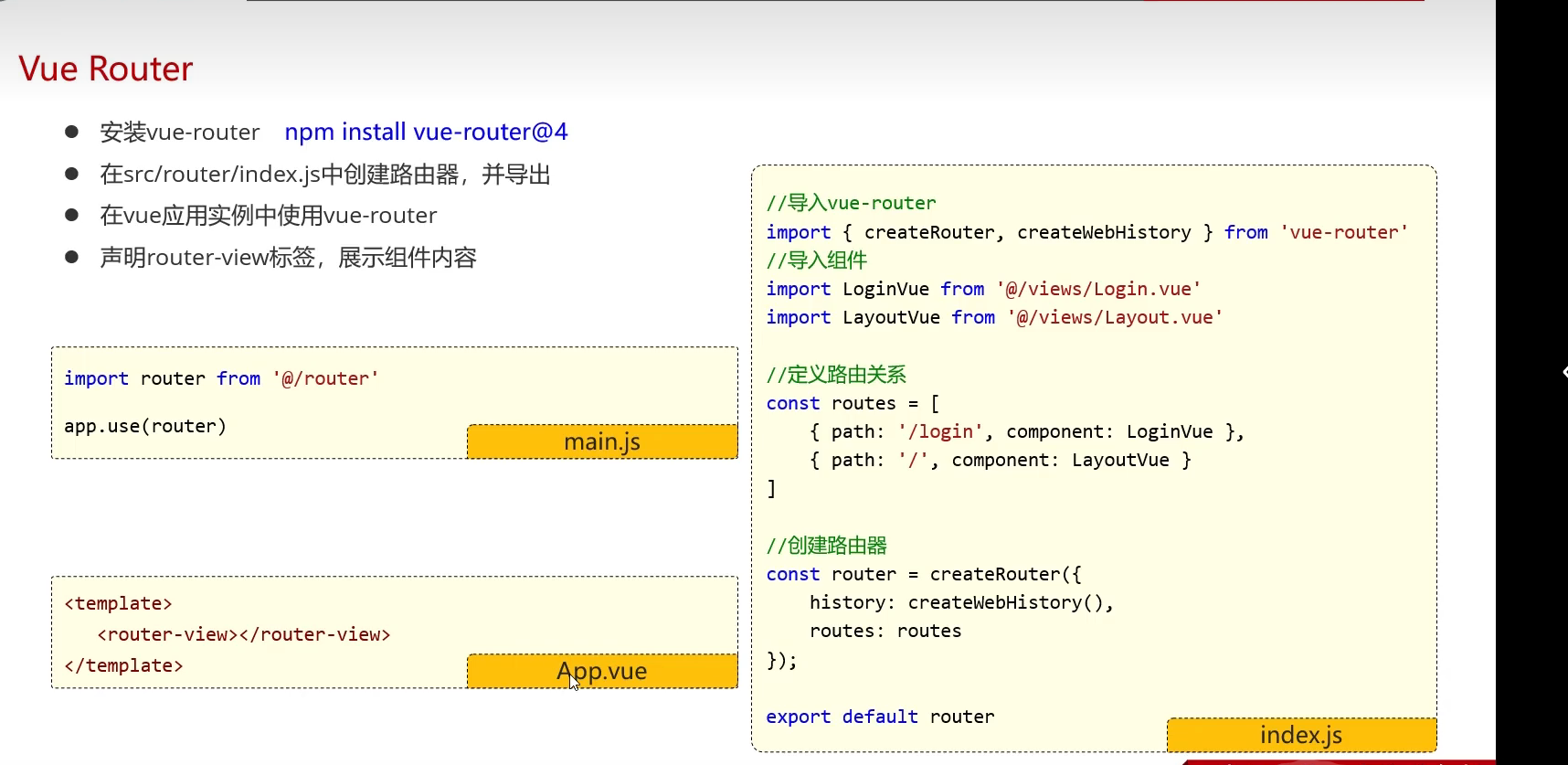
Task: Click the "import router from '@/router'" line
Action: point(221,378)
